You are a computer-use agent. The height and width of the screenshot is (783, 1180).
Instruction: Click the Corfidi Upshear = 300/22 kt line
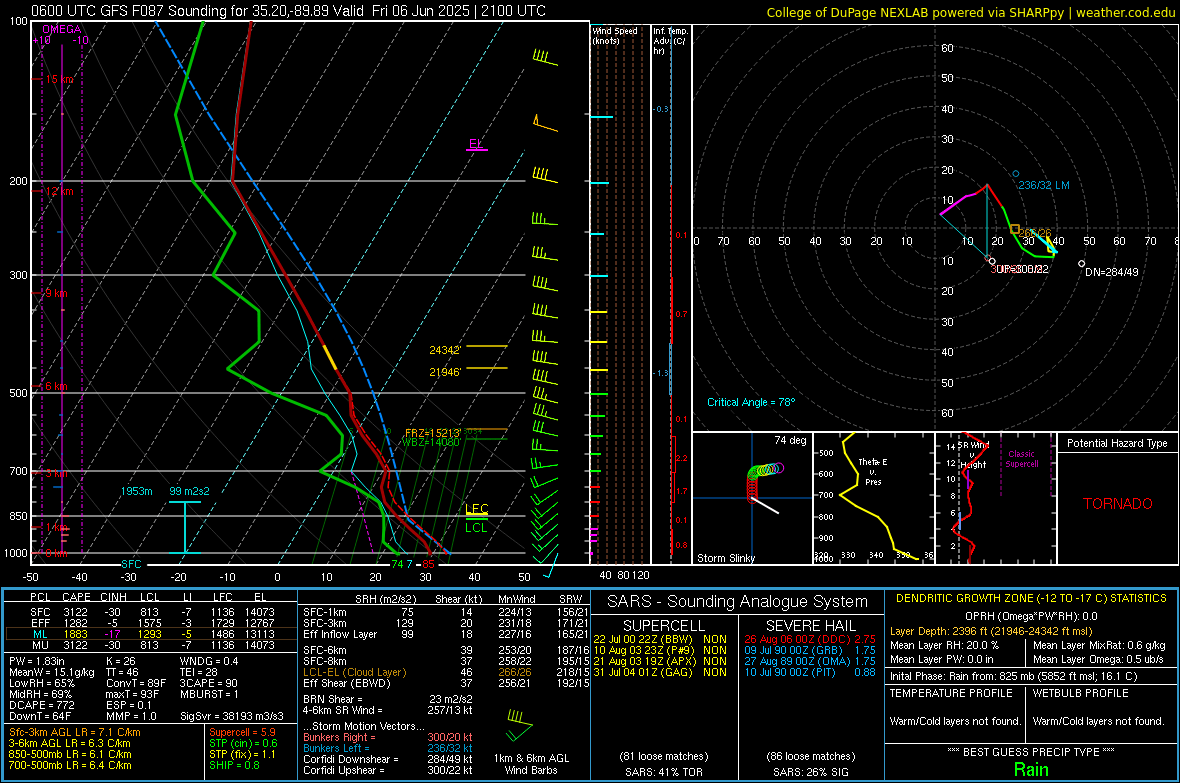(387, 770)
